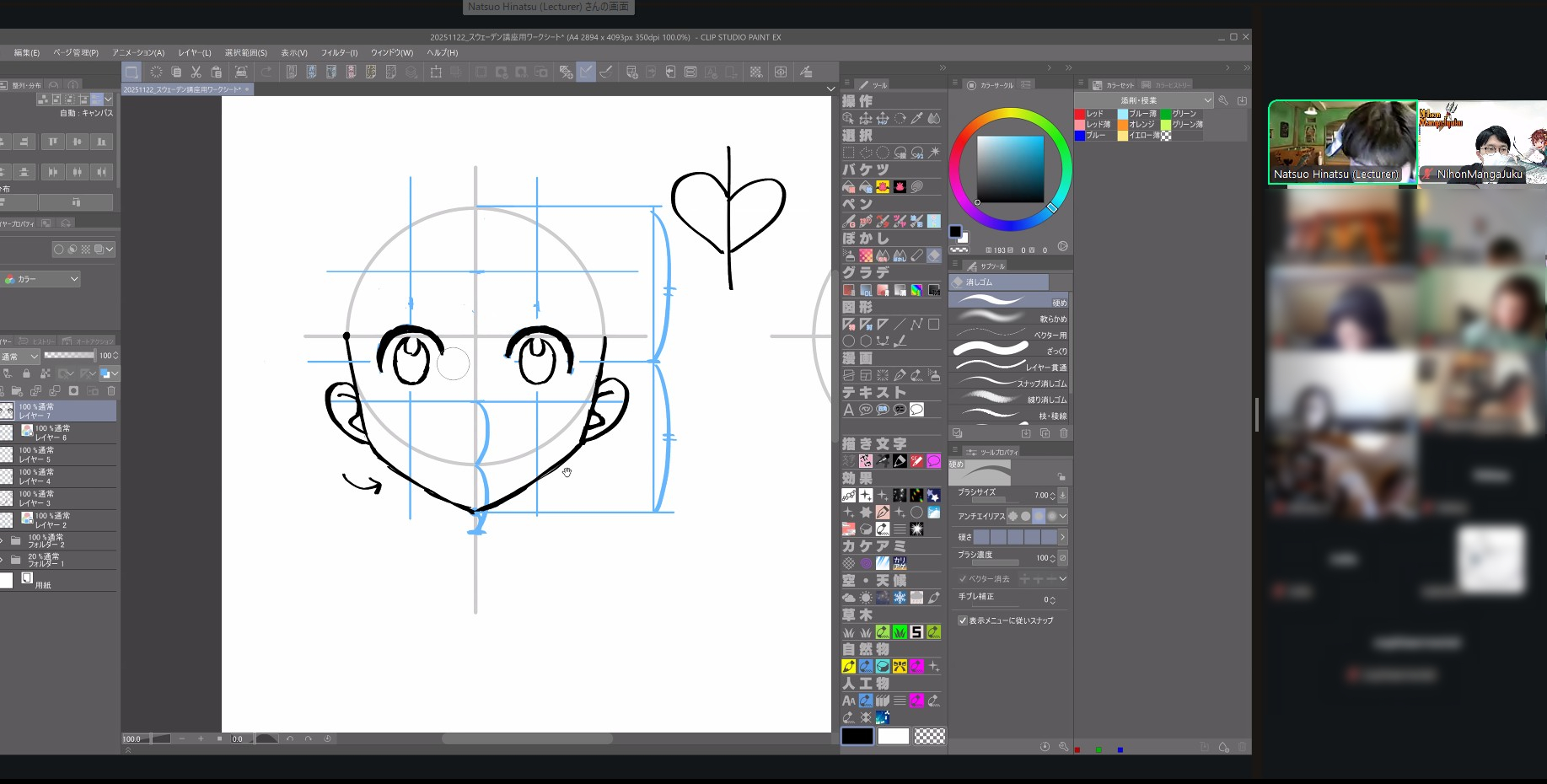This screenshot has width=1547, height=784.
Task: Expand the フォルダー 2 layer folder
Action: pyautogui.click(x=3, y=540)
